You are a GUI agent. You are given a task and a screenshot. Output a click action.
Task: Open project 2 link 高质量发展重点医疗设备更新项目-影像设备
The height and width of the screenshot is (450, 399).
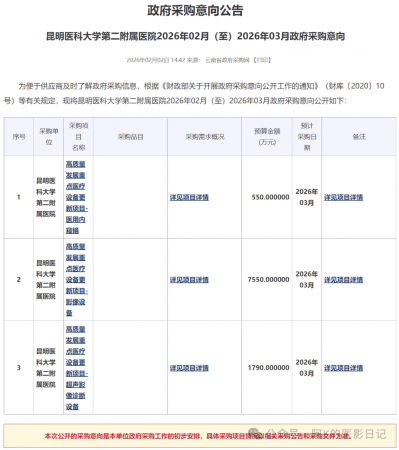[x=77, y=279]
